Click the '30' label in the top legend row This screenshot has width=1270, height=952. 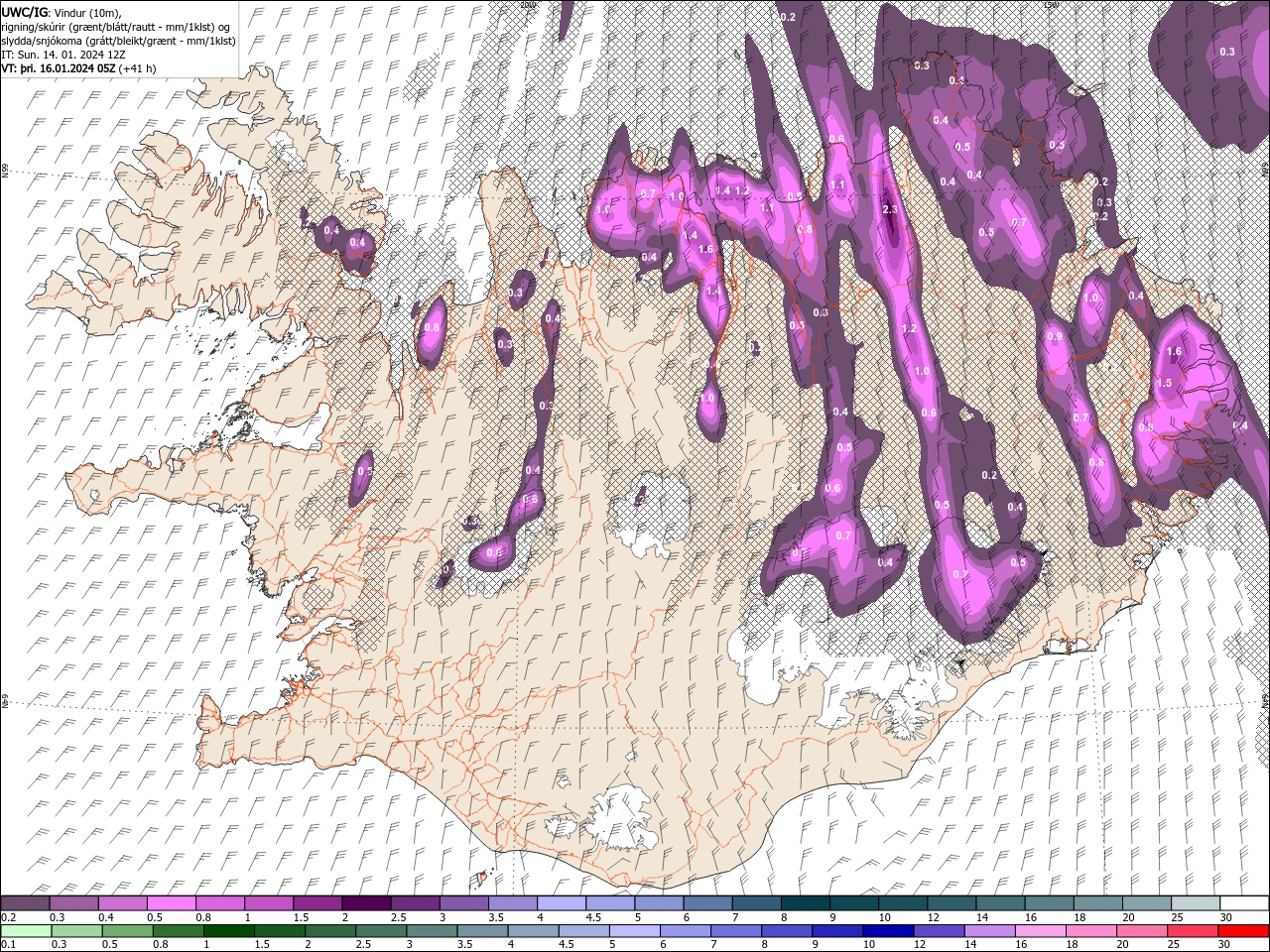coord(1226,917)
